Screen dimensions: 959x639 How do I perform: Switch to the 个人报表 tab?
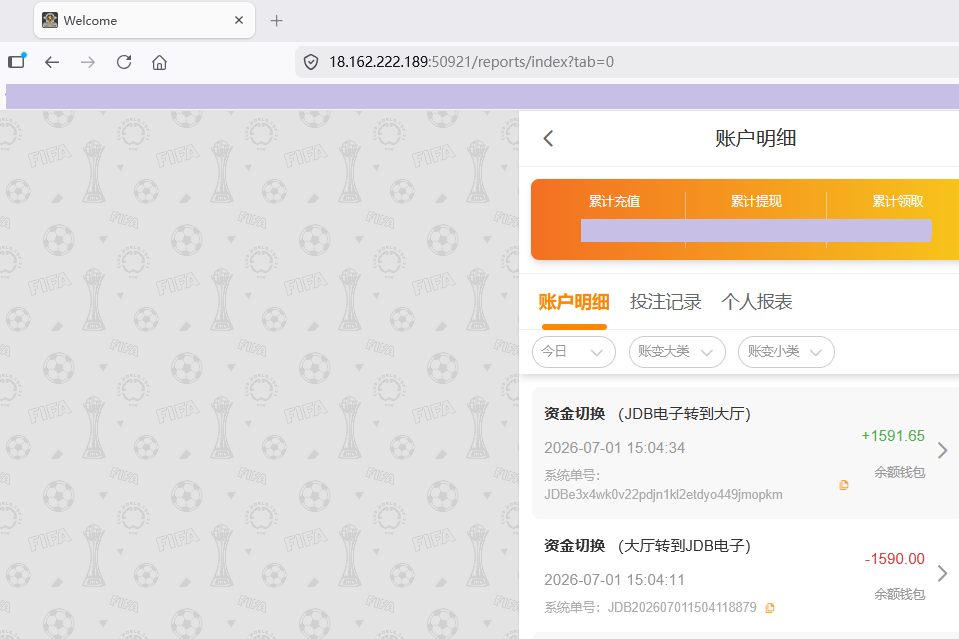click(757, 301)
